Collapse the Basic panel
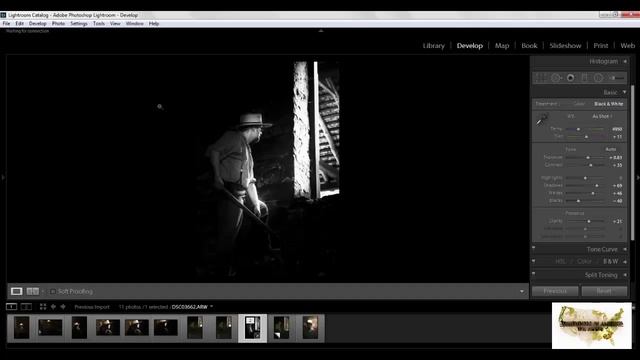Image resolution: width=640 pixels, height=360 pixels. click(624, 92)
